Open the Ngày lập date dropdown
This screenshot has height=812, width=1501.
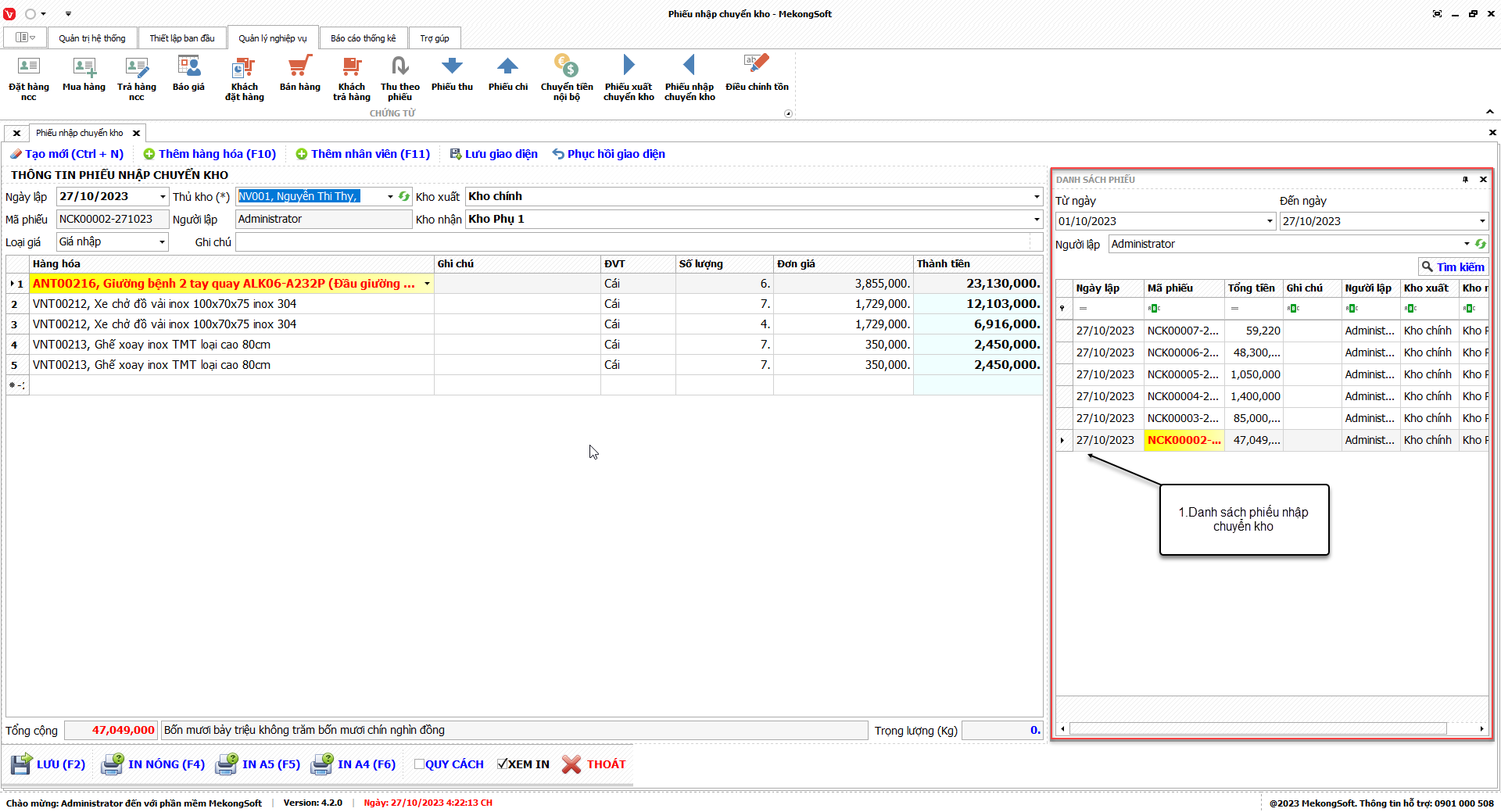pos(163,197)
